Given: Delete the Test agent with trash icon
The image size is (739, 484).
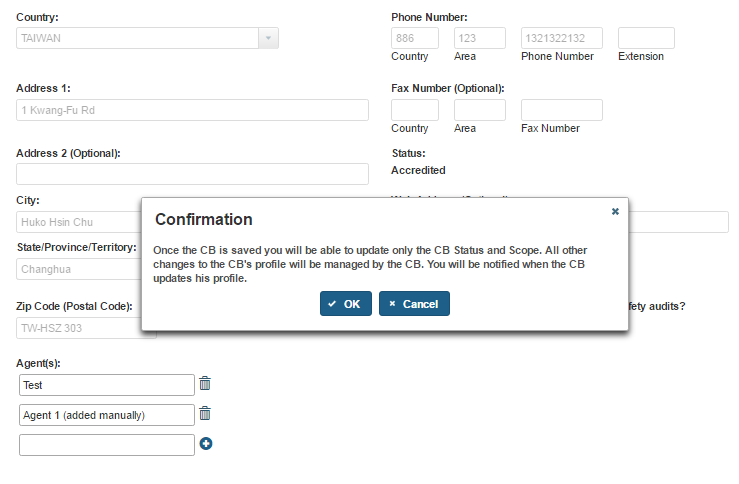Looking at the screenshot, I should pyautogui.click(x=205, y=384).
